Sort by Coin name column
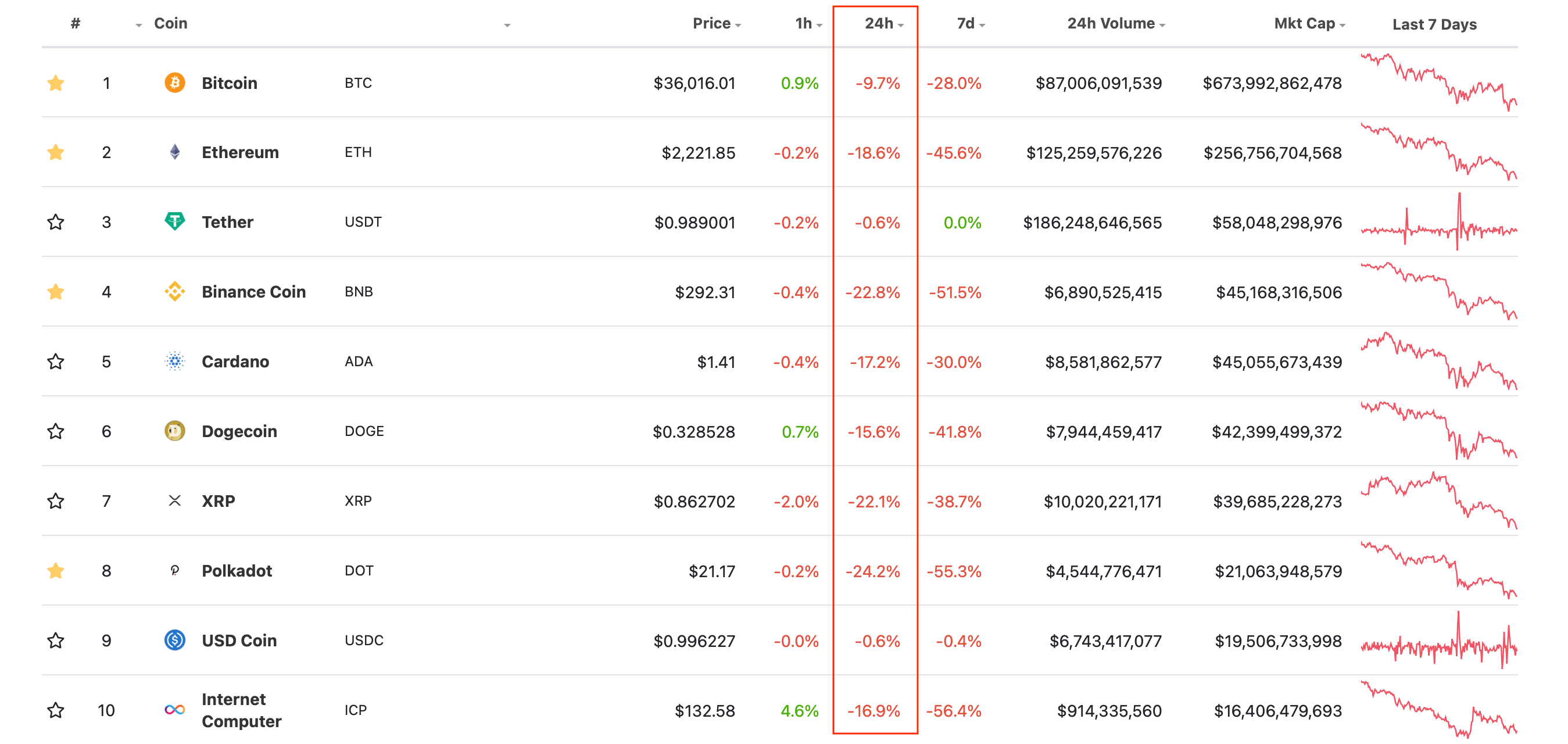This screenshot has width=1568, height=744. 170,23
